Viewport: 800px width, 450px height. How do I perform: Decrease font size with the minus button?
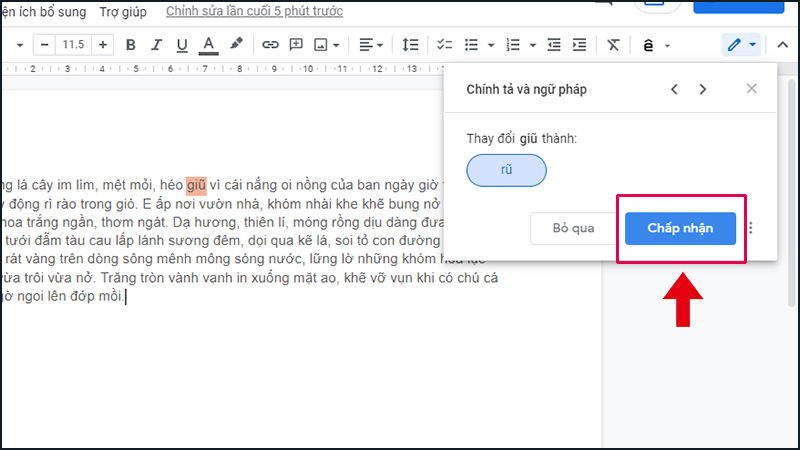[44, 45]
